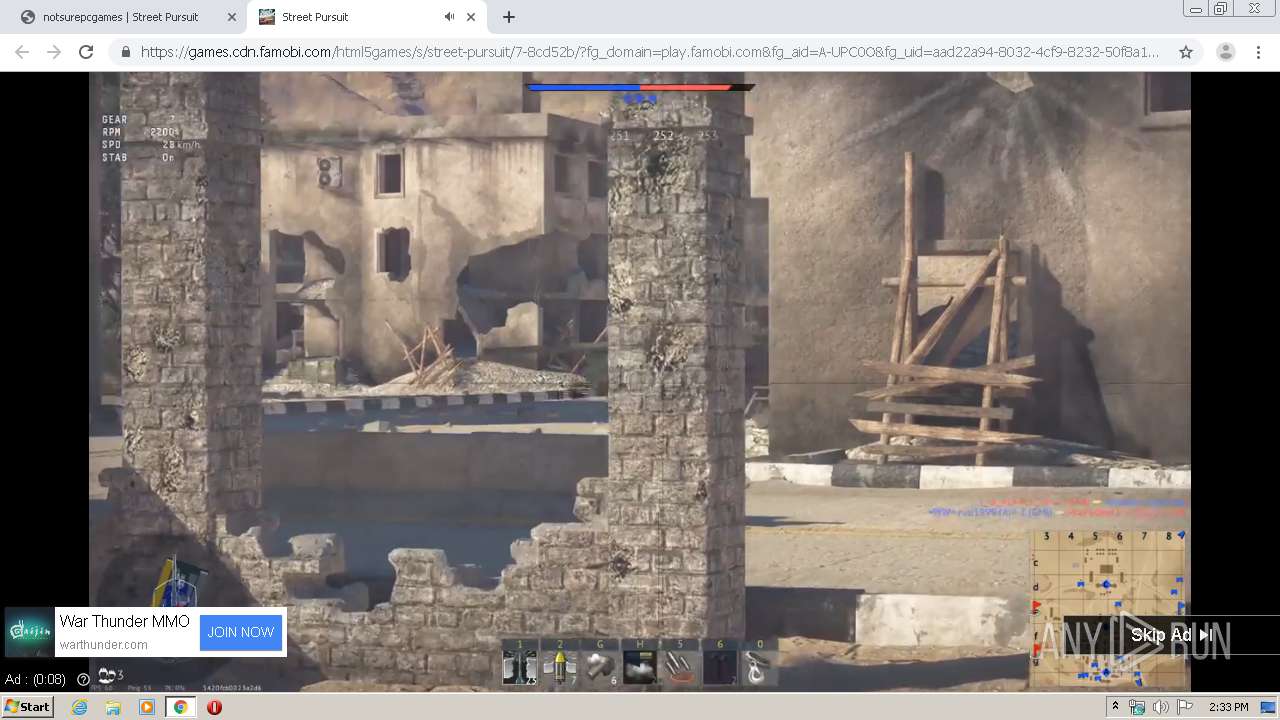The image size is (1280, 720).
Task: Close the Street Pursuit tab
Action: click(x=471, y=17)
